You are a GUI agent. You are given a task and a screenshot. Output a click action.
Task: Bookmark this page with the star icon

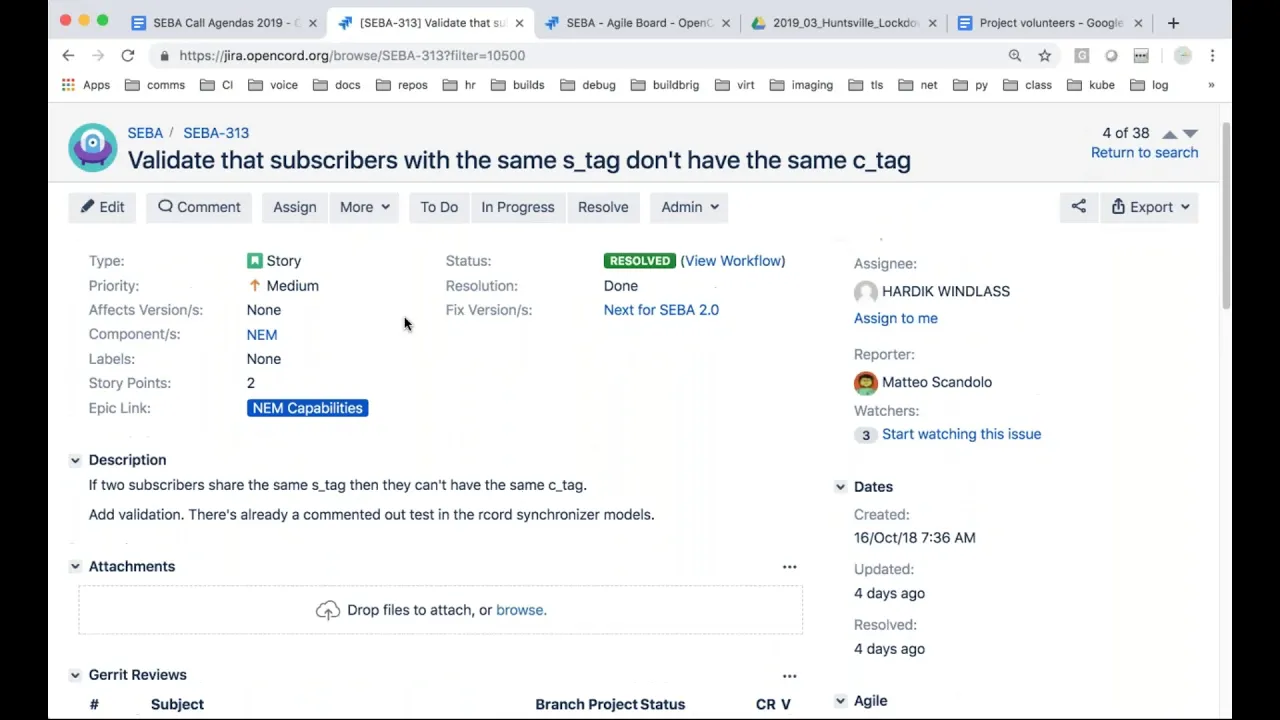1045,56
